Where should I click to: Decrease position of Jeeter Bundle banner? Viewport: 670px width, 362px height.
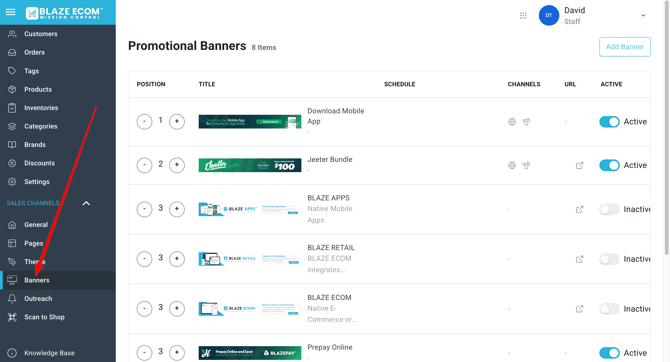click(144, 165)
